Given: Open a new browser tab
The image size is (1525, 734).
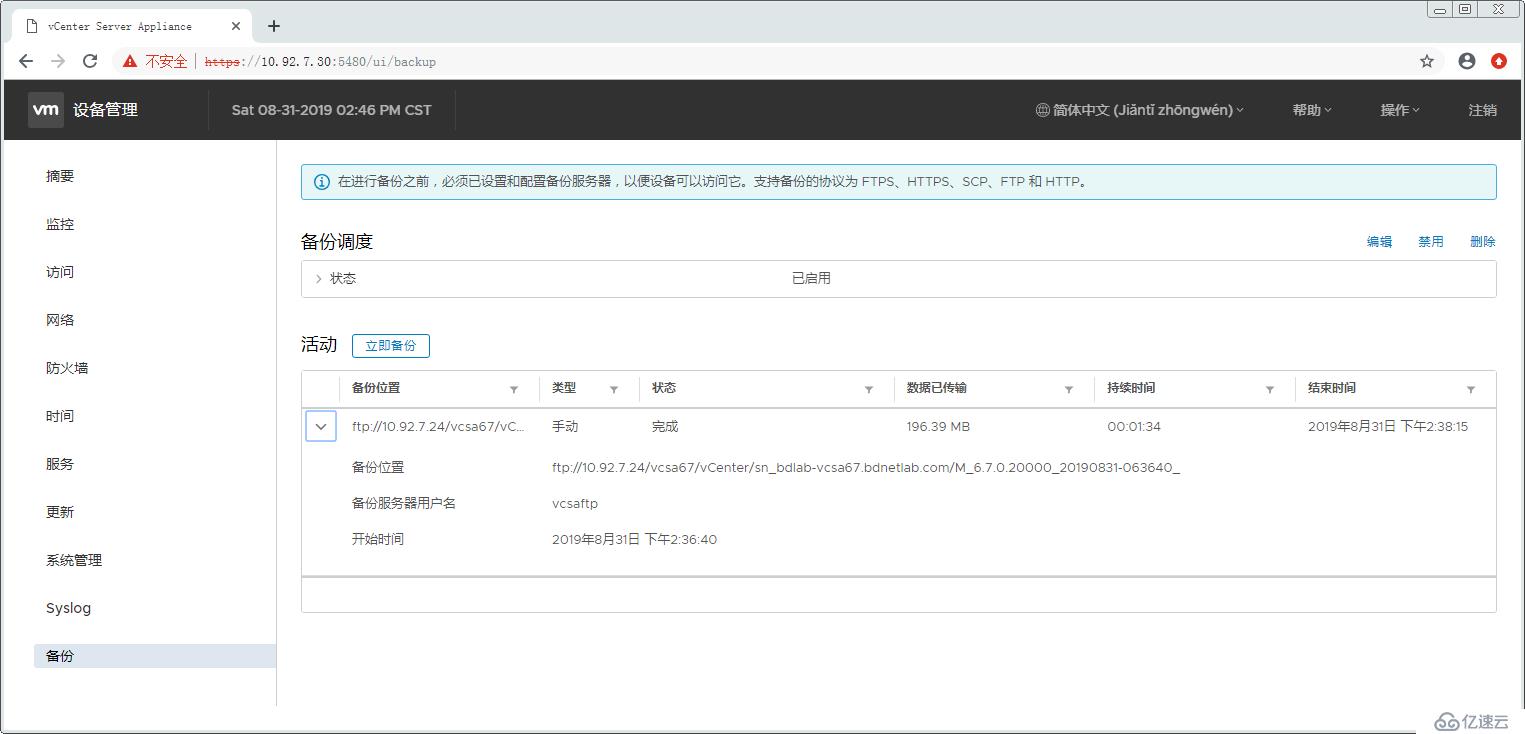Looking at the screenshot, I should [x=274, y=26].
